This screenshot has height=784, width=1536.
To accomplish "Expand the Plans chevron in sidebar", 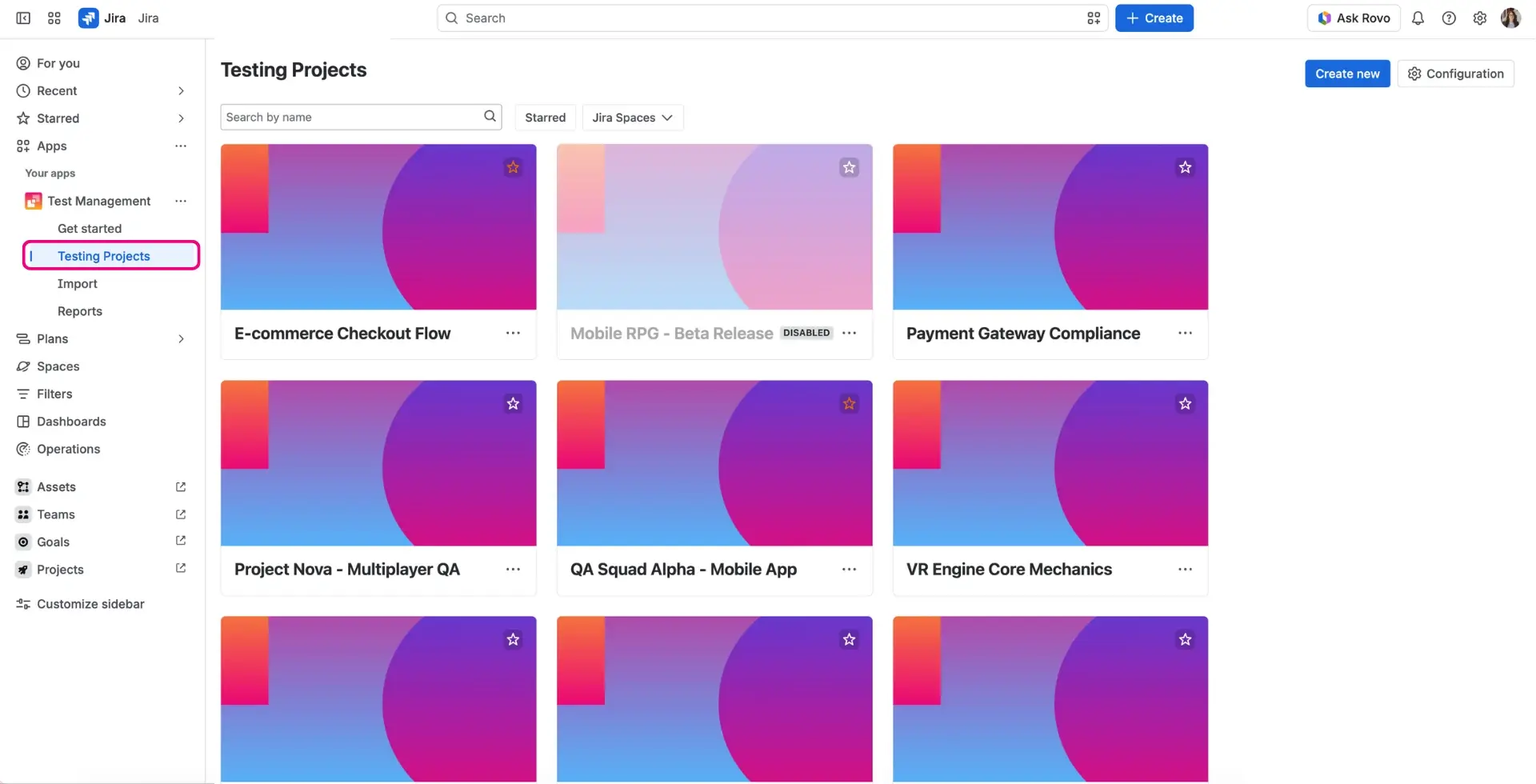I will 181,338.
